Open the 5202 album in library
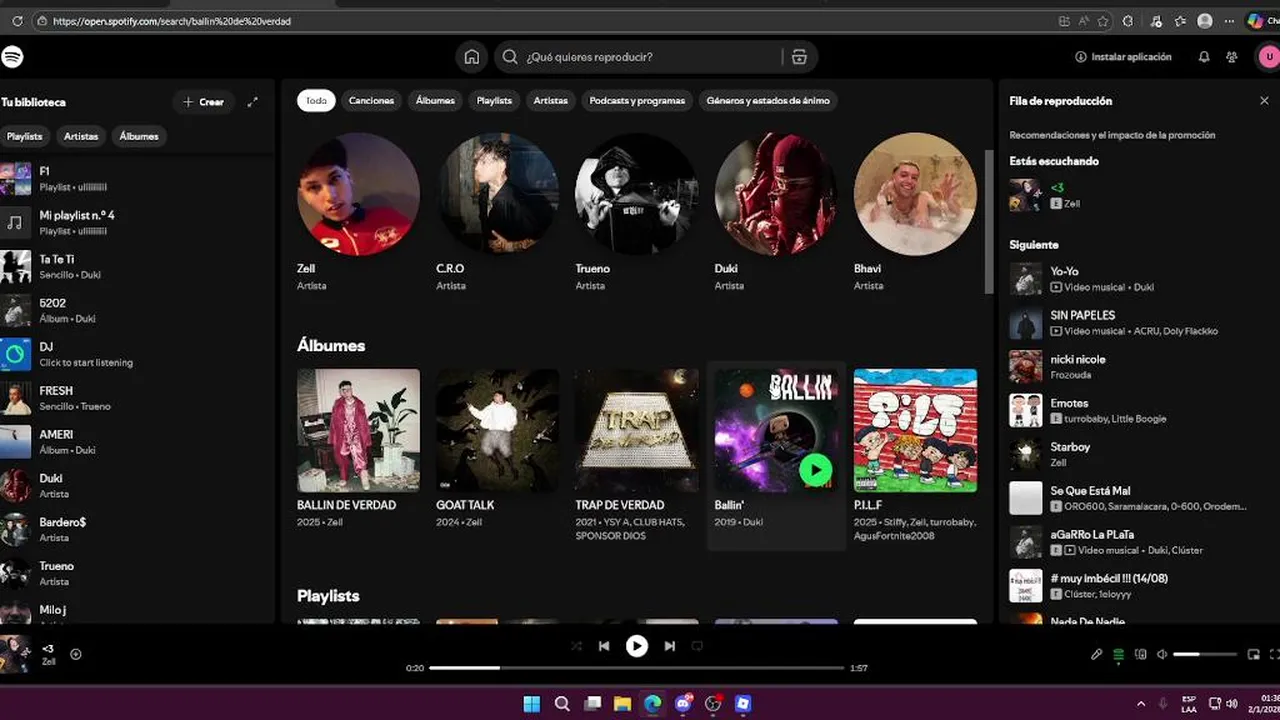The image size is (1280, 720). point(135,310)
